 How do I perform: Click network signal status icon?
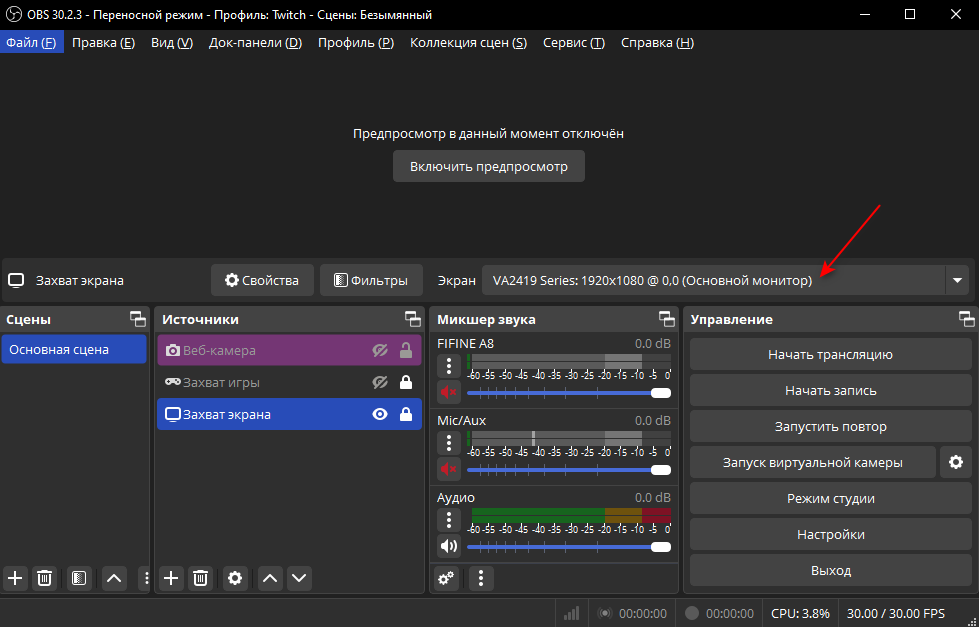(x=571, y=613)
